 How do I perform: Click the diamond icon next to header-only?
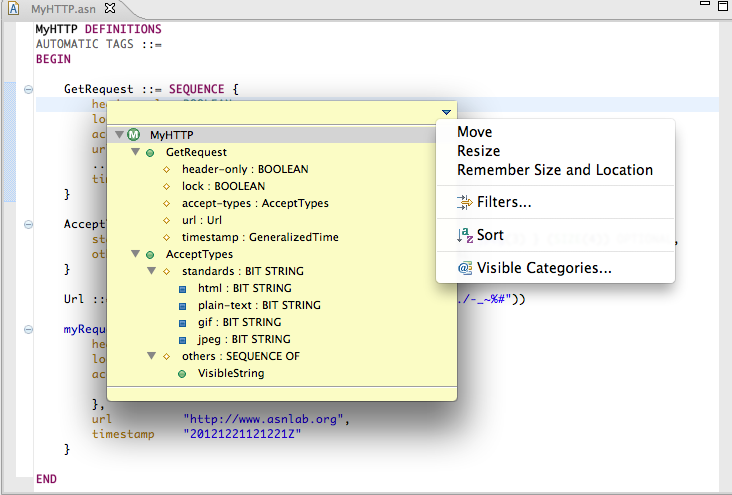[167, 169]
